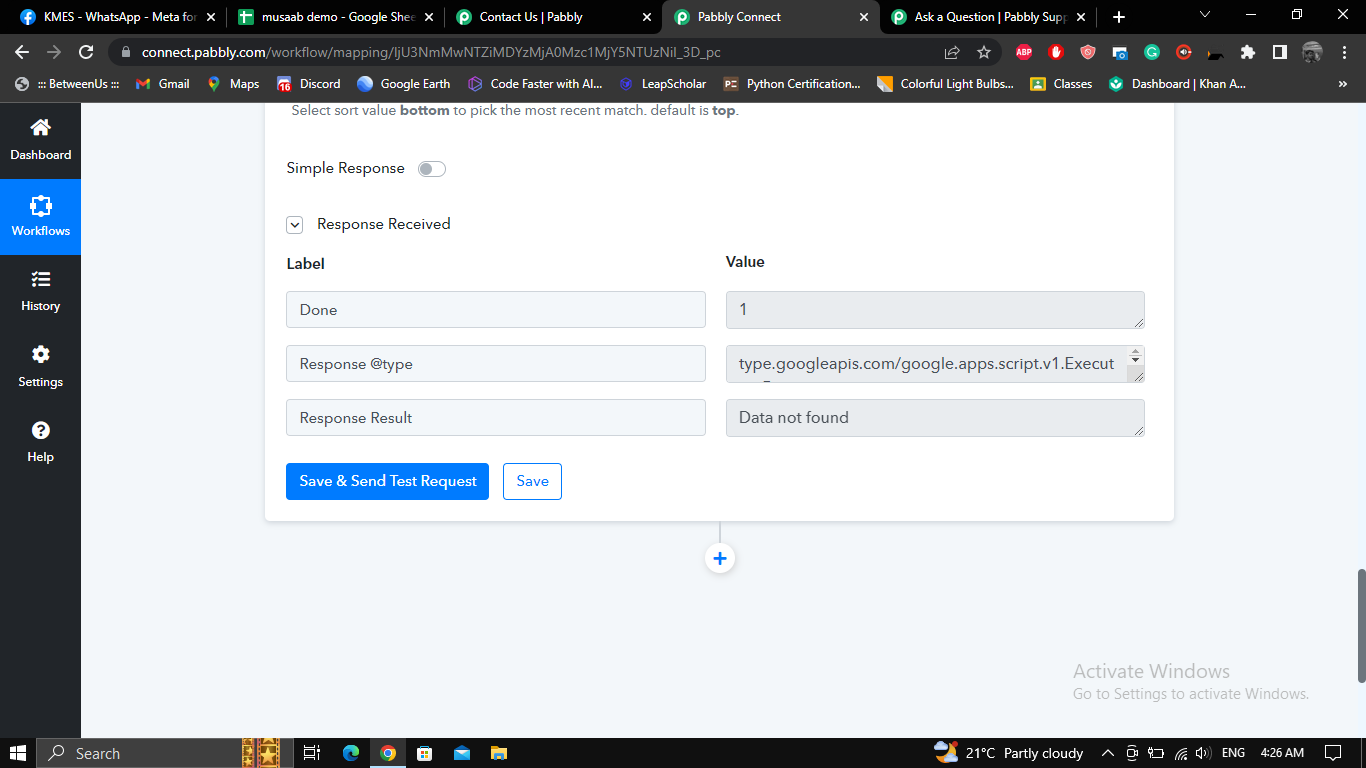Open the Adblock Plus extension
The image size is (1366, 768).
1024,52
